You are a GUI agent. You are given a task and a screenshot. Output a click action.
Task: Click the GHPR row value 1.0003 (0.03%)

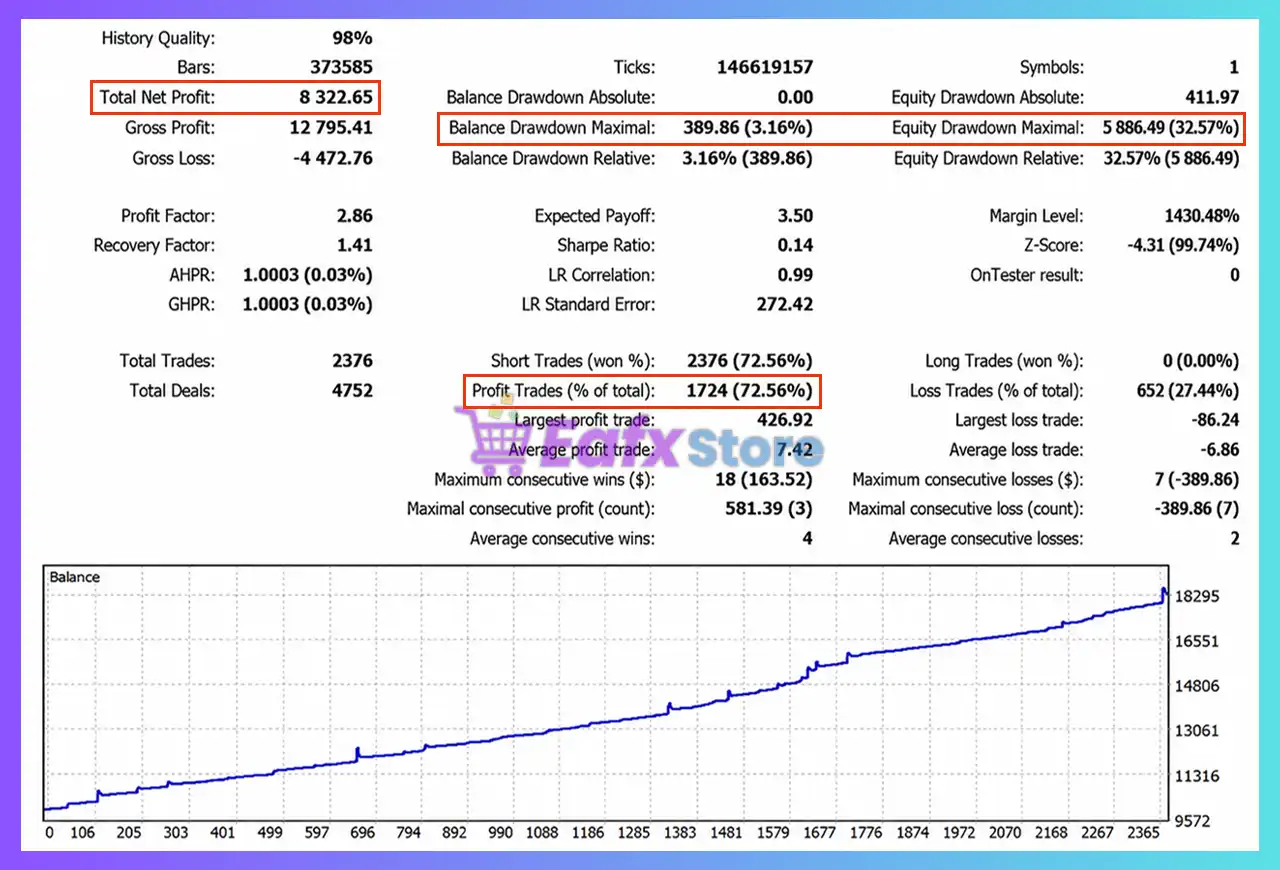(308, 305)
